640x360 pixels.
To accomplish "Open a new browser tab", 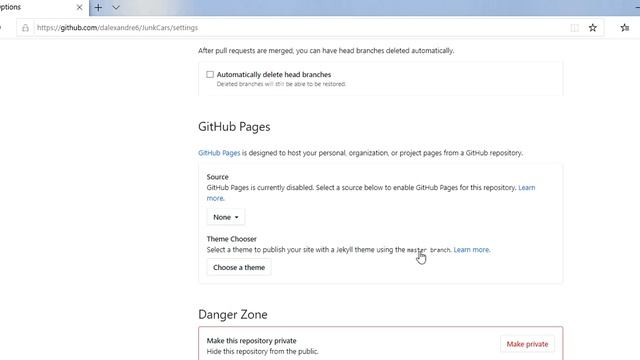I will pyautogui.click(x=98, y=7).
